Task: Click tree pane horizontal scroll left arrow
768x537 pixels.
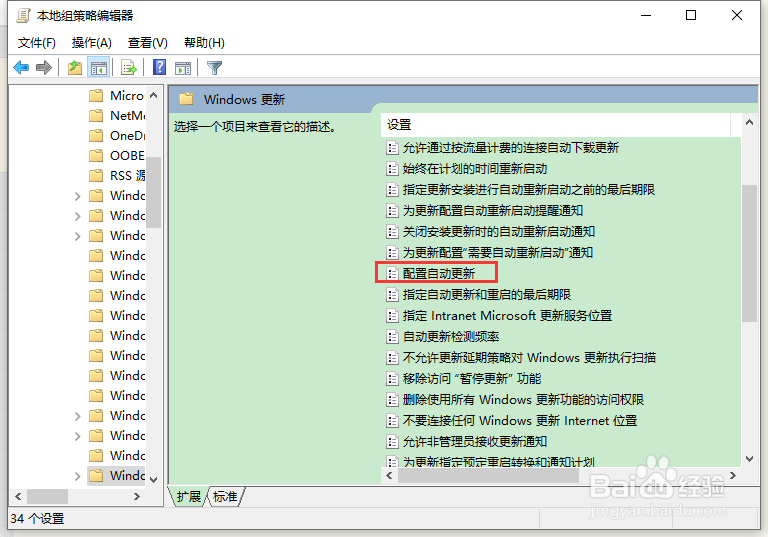Action: pos(18,496)
